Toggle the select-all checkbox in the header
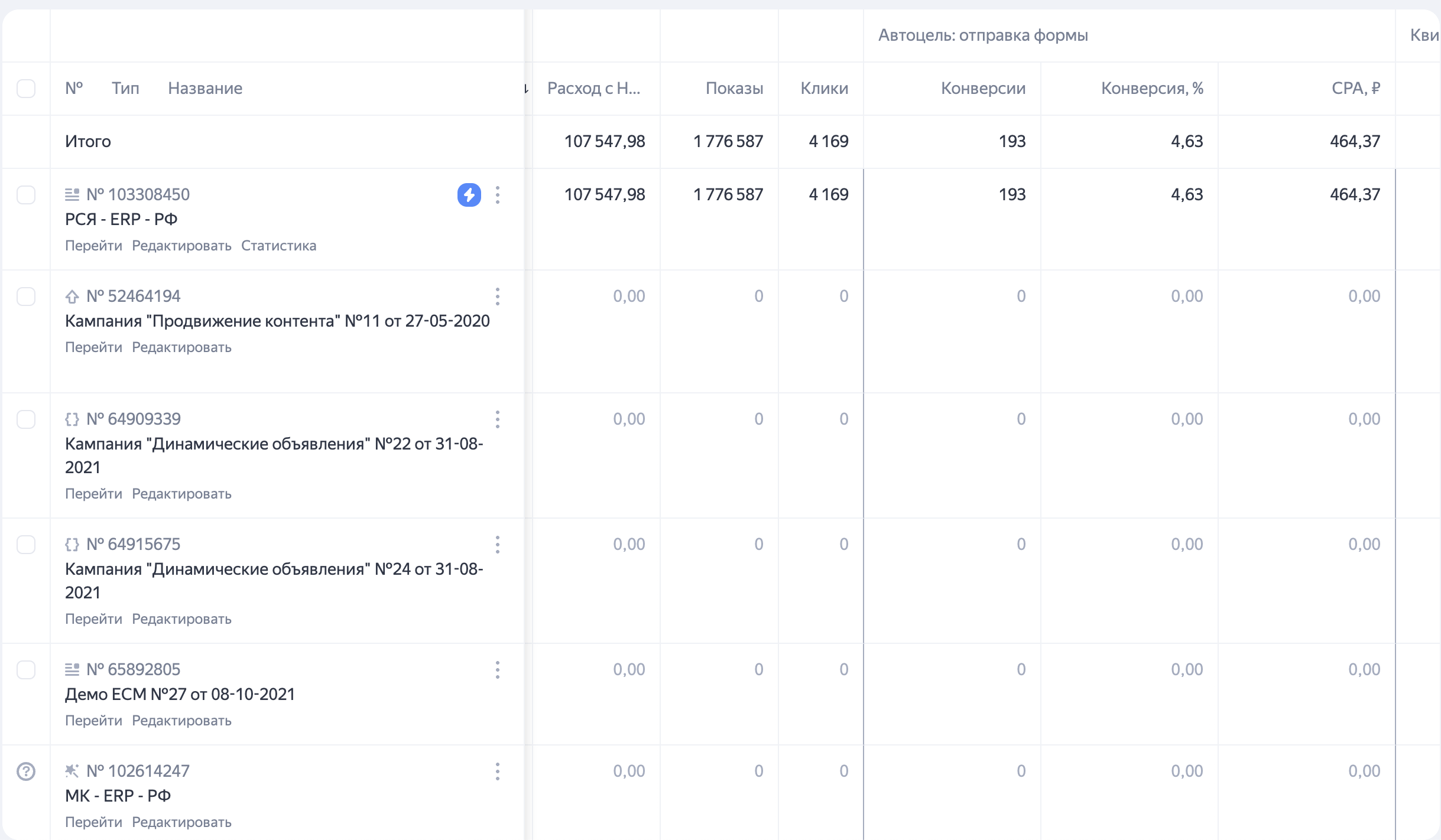This screenshot has height=840, width=1441. 26,89
